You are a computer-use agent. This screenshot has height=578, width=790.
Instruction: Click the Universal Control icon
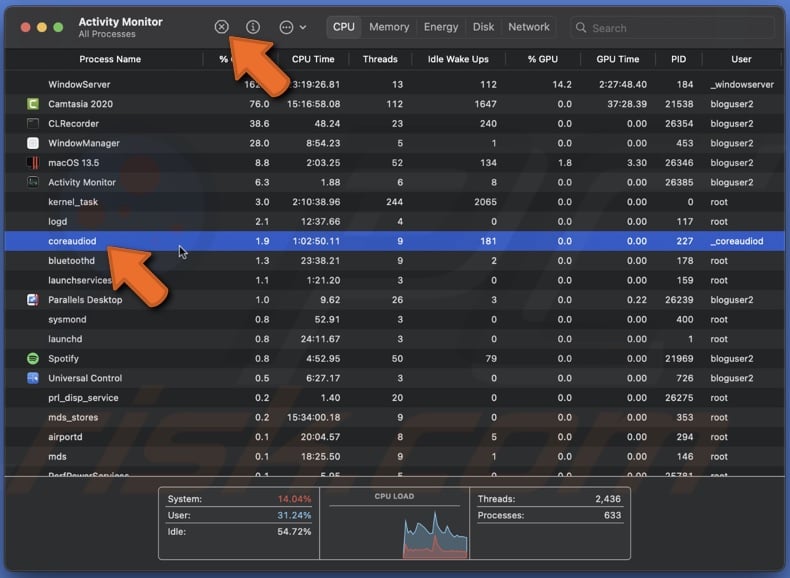[33, 378]
